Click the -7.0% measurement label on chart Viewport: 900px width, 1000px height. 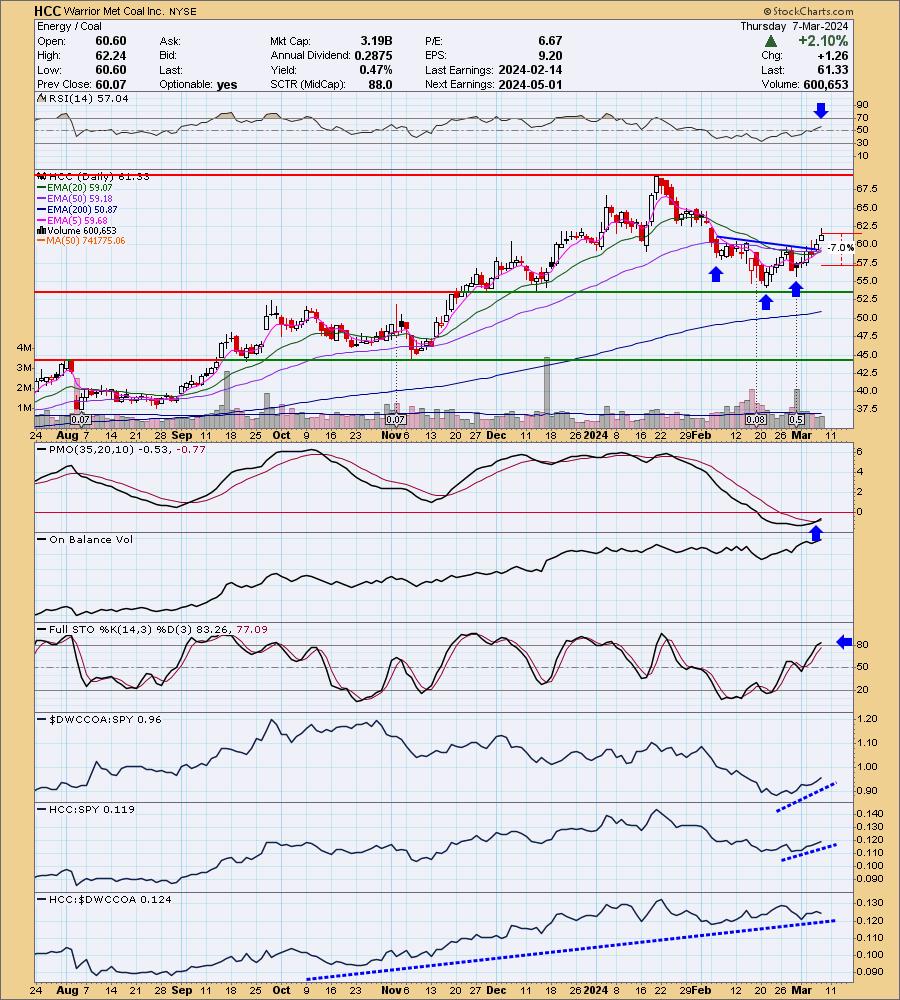point(841,247)
